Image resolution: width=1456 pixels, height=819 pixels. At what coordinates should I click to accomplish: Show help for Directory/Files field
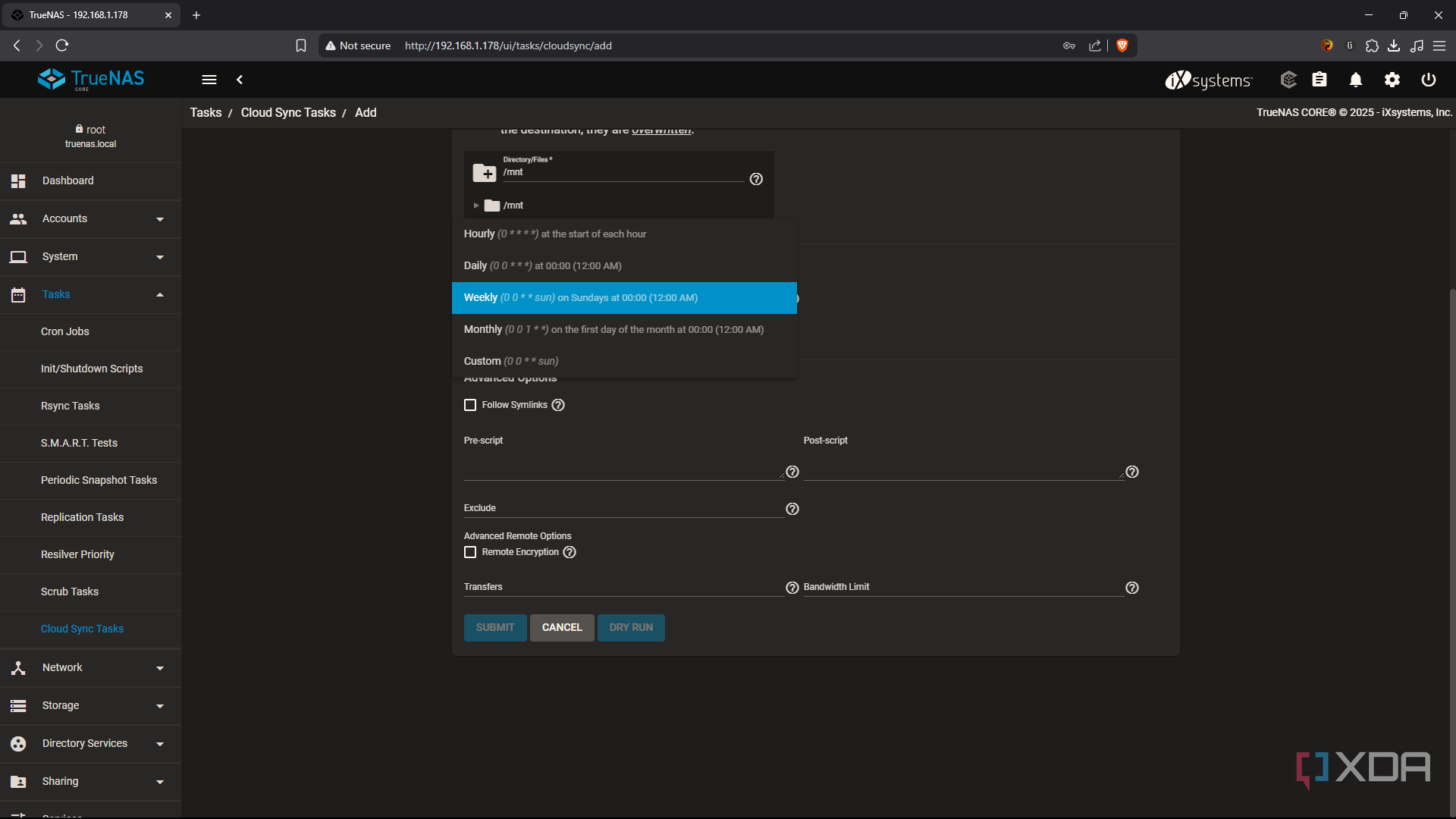coord(756,179)
